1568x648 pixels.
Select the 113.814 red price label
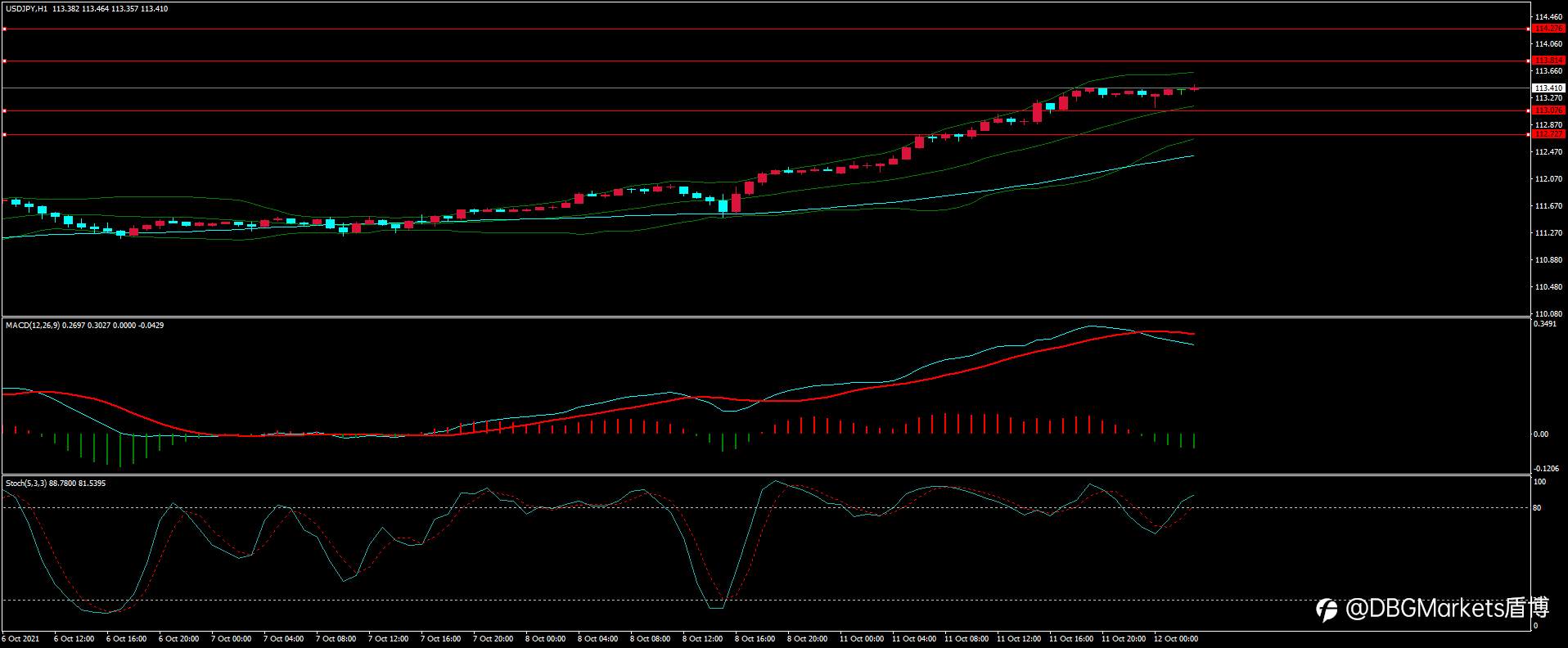pyautogui.click(x=1548, y=61)
